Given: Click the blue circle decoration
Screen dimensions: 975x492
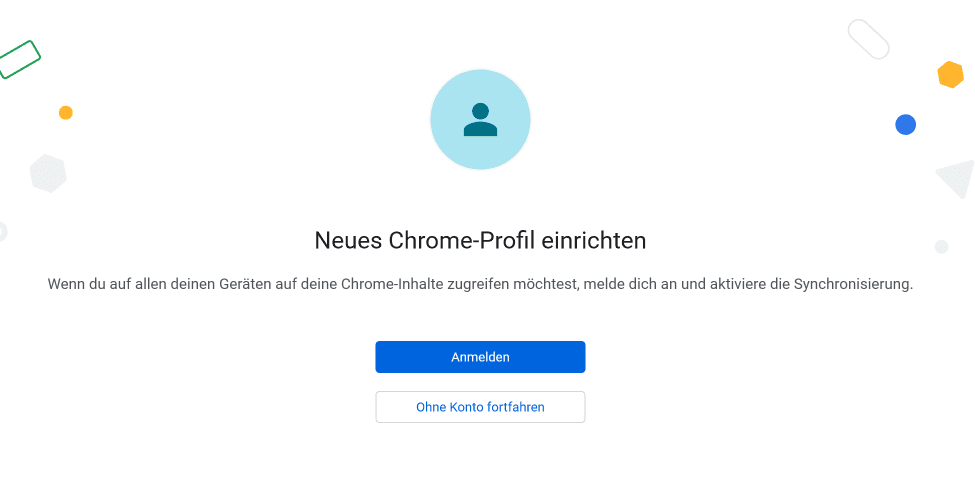Looking at the screenshot, I should 905,125.
